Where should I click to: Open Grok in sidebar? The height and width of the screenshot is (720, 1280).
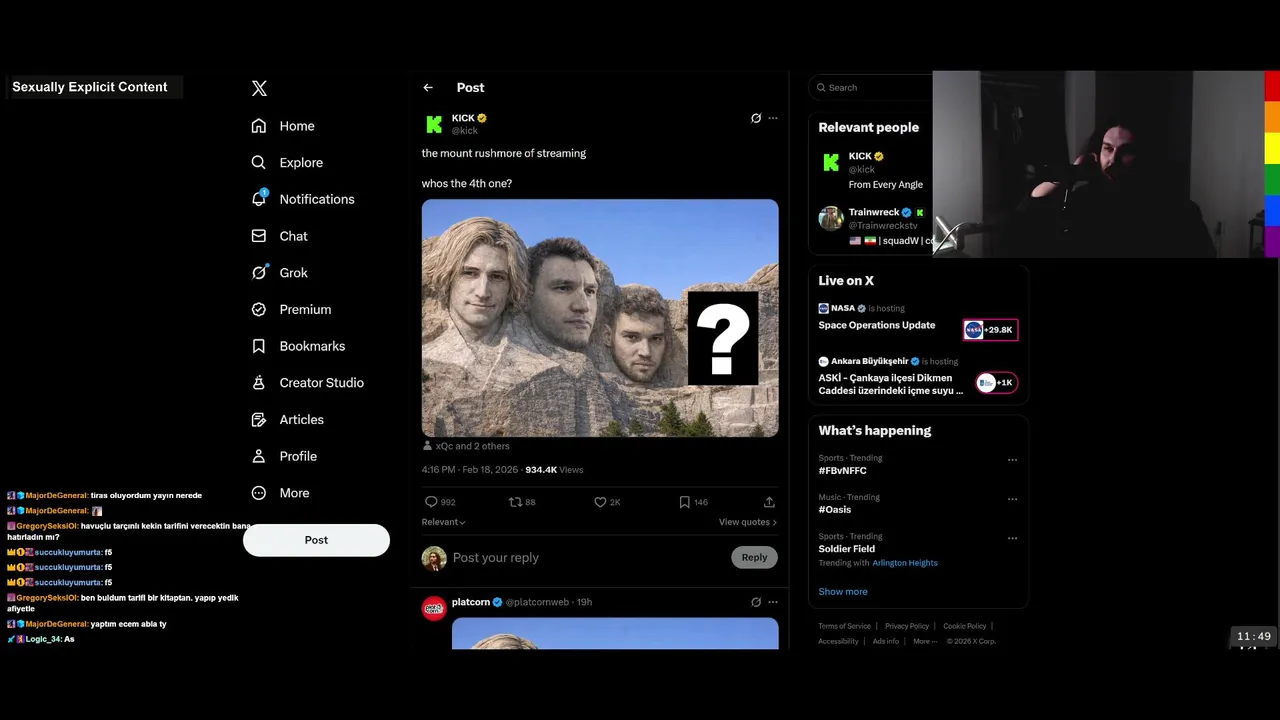(x=280, y=273)
